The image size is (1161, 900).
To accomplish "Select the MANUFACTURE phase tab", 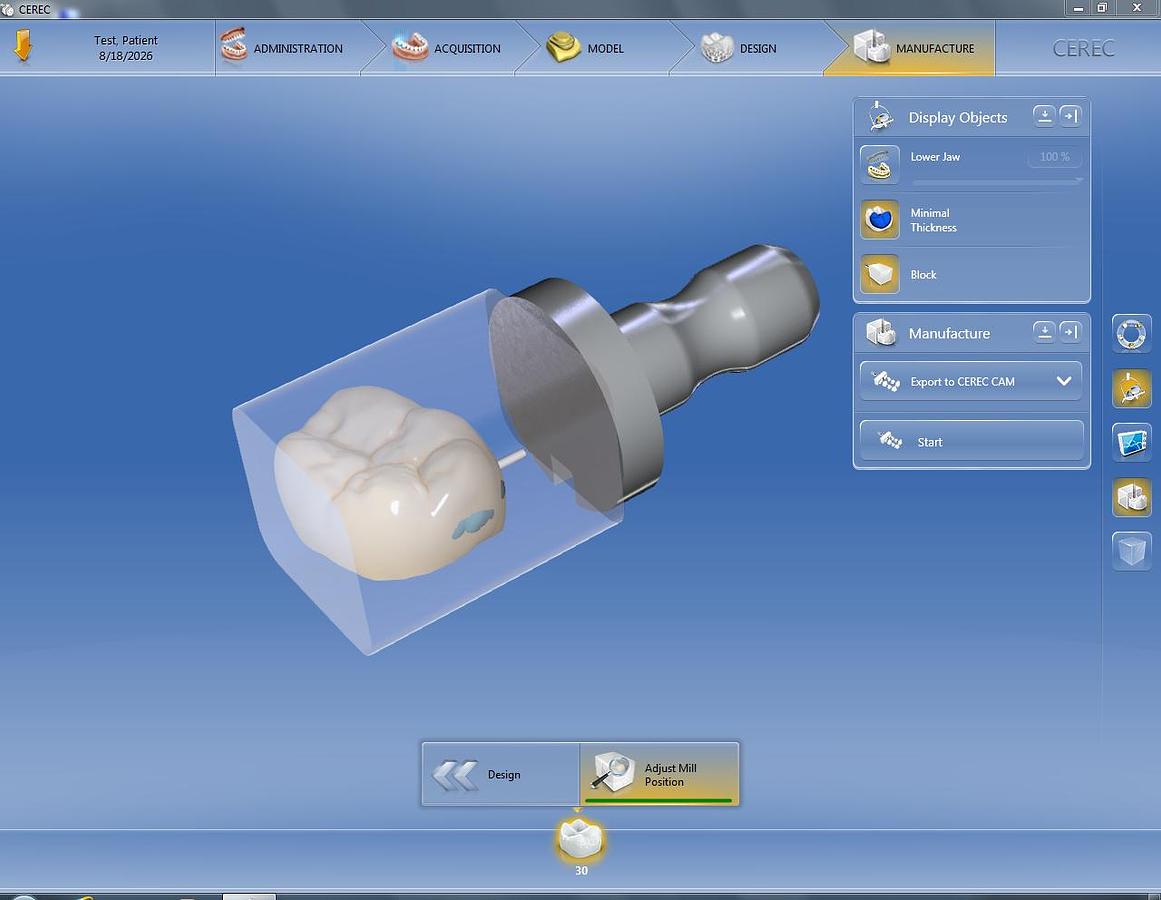I will pyautogui.click(x=911, y=48).
